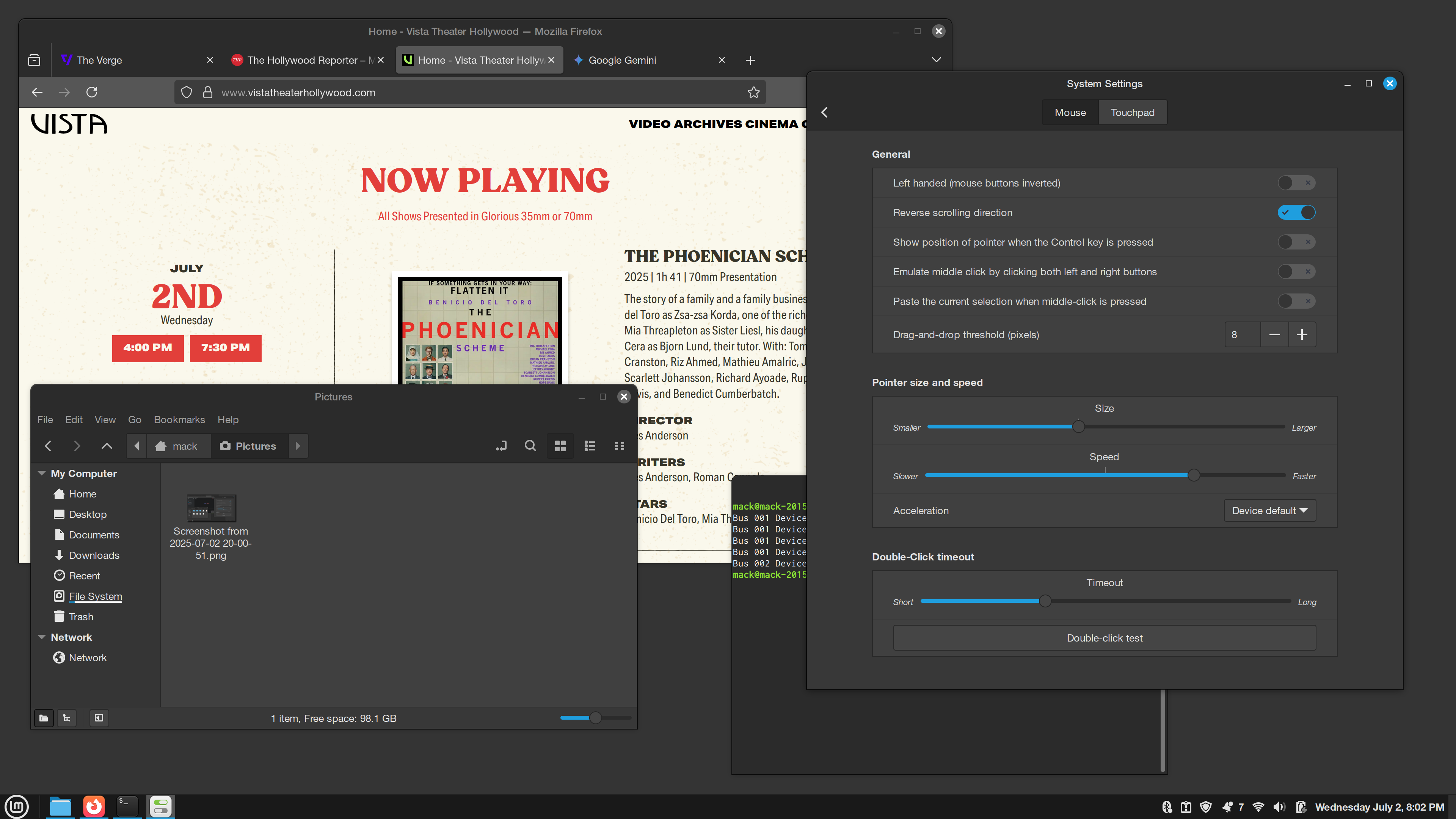Click path bar left scroll arrow
1456x819 pixels.
coord(136,446)
